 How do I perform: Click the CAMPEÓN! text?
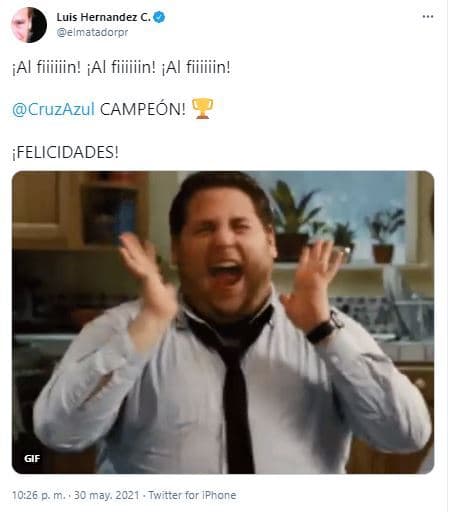[x=143, y=109]
